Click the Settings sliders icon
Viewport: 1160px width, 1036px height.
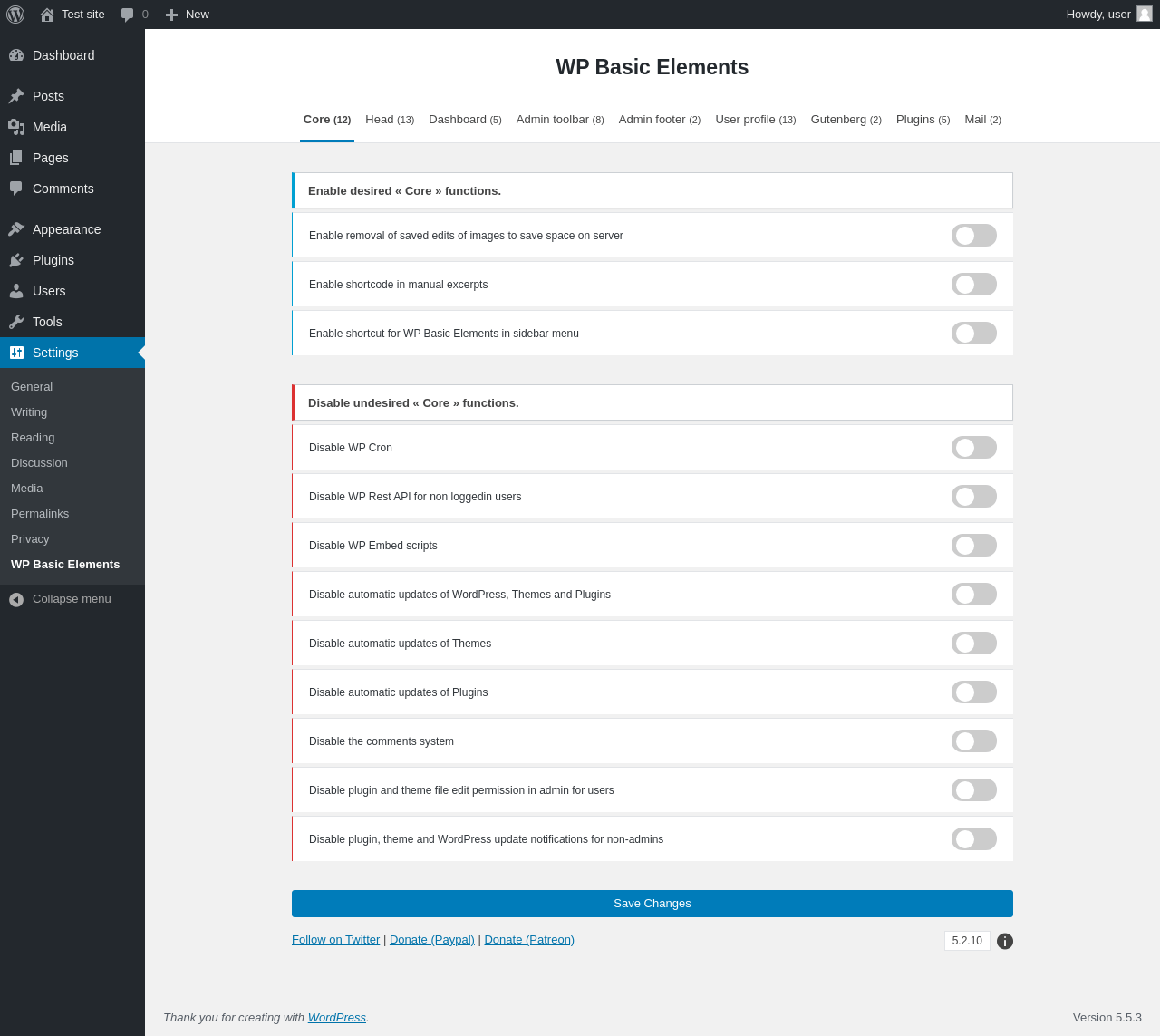[16, 353]
